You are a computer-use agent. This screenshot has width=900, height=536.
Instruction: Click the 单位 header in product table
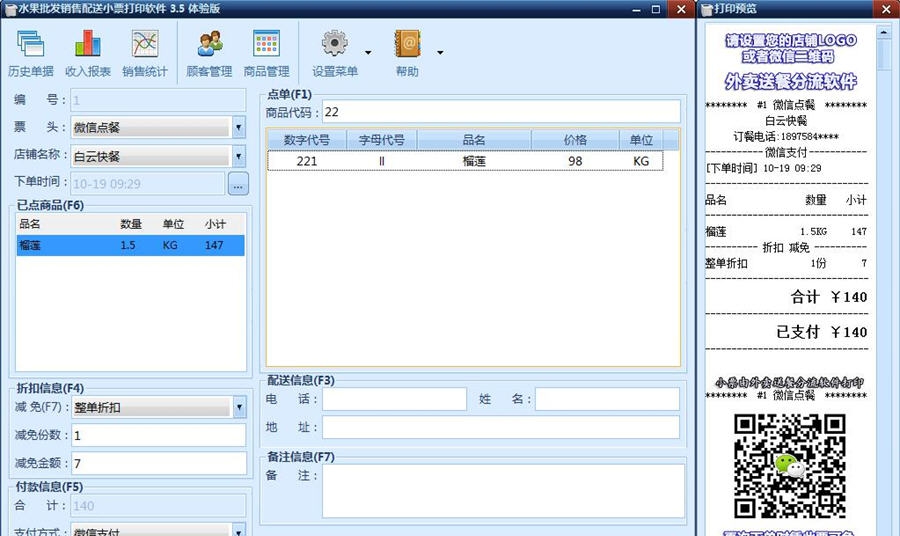pos(641,139)
